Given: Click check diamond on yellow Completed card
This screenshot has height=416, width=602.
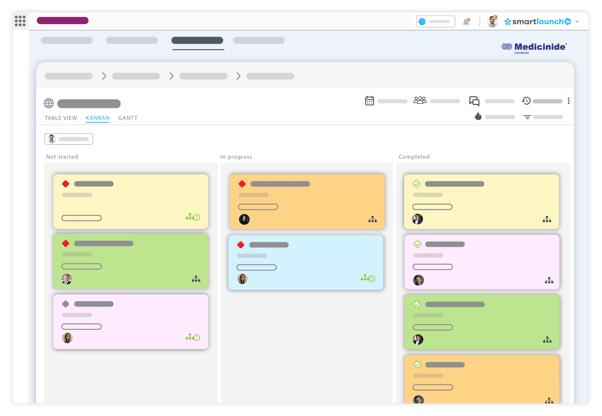Looking at the screenshot, I should click(417, 184).
